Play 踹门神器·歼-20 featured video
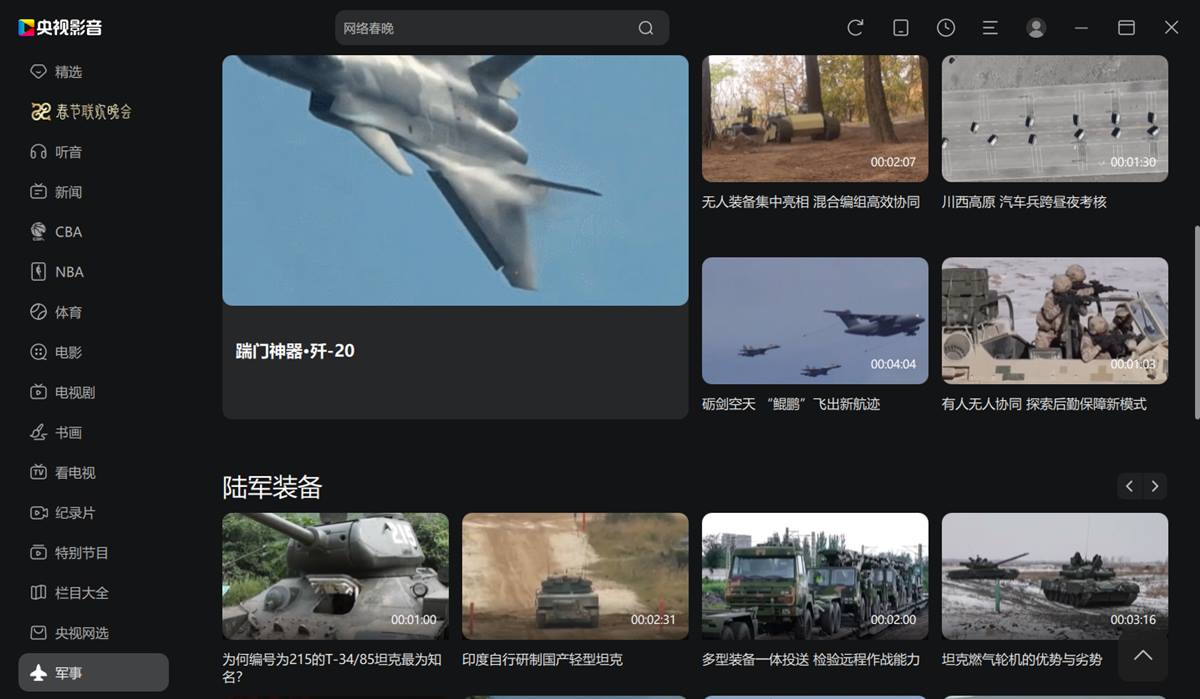Viewport: 1200px width, 699px height. pyautogui.click(x=454, y=180)
